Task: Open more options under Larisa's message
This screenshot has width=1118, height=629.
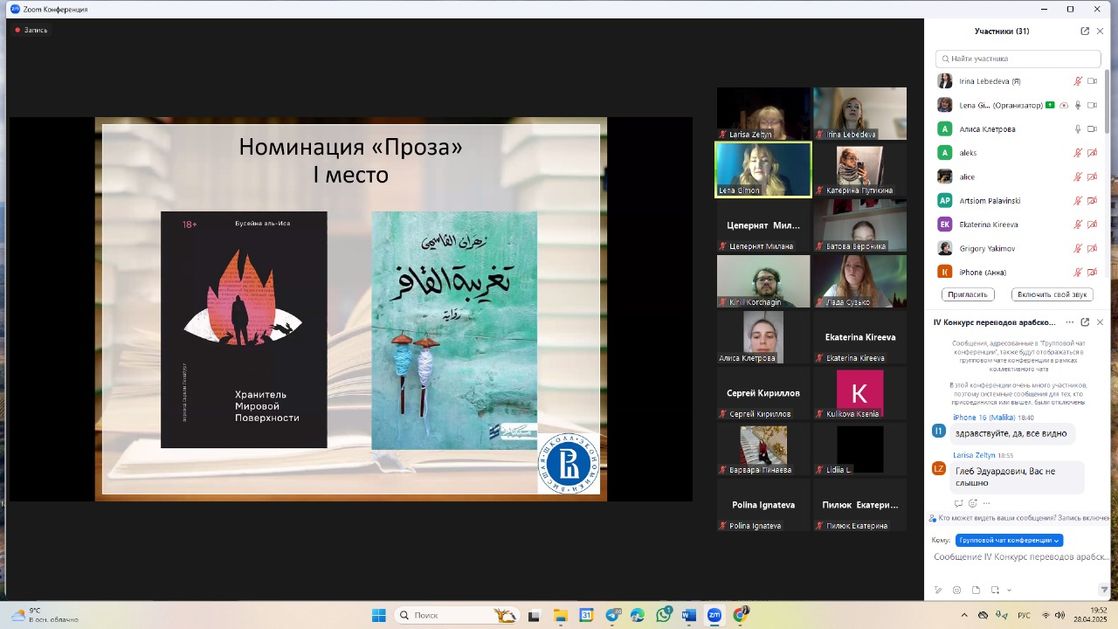Action: [x=986, y=503]
